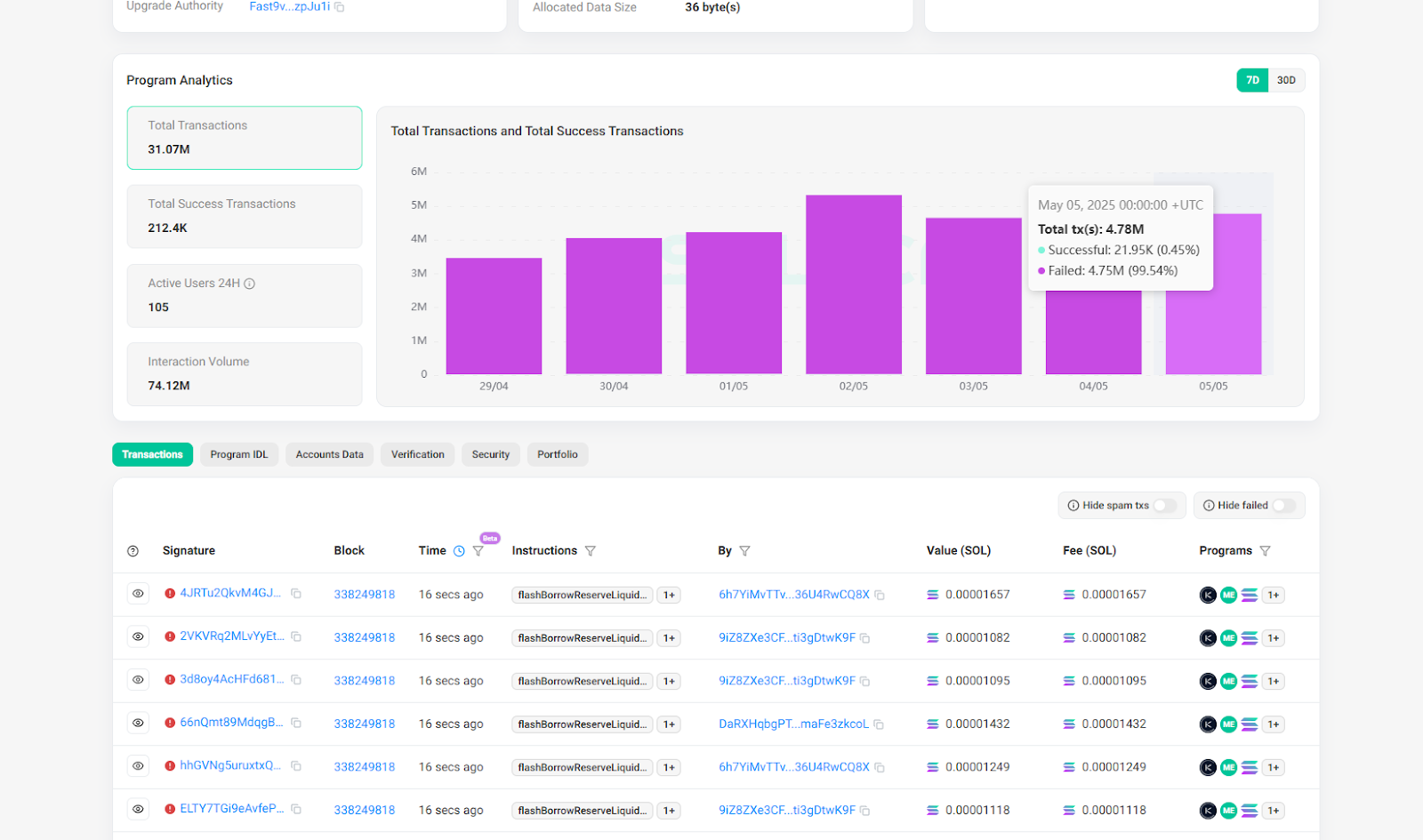Enable the Hide spam txs toggle

tap(1164, 506)
